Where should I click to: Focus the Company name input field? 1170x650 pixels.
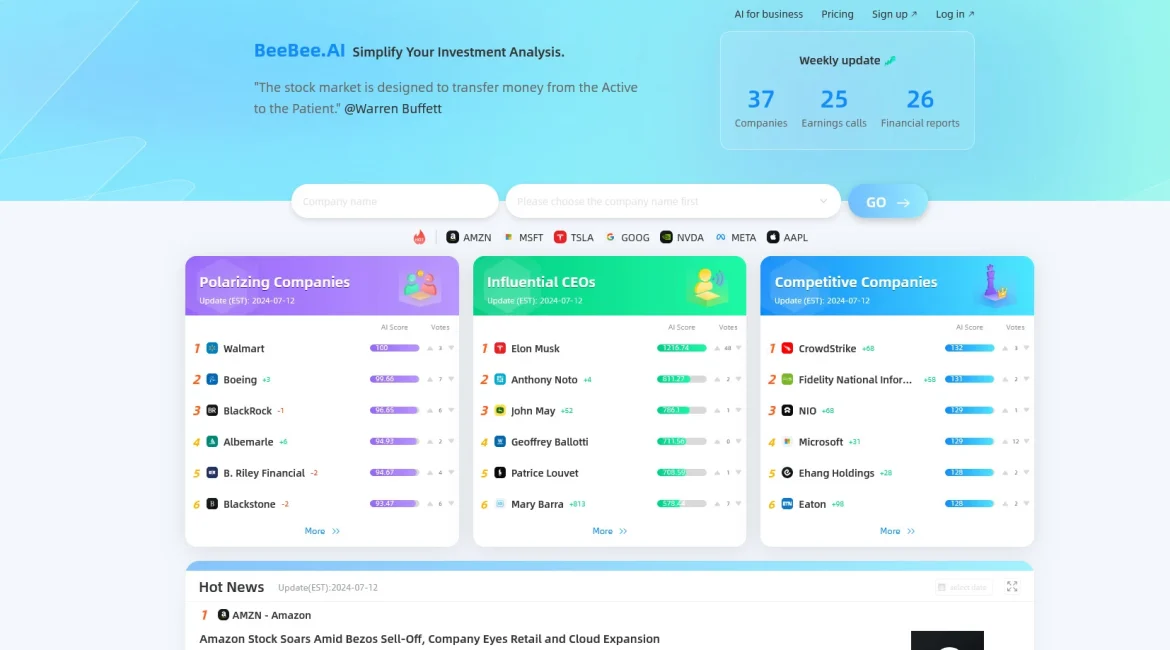[395, 201]
